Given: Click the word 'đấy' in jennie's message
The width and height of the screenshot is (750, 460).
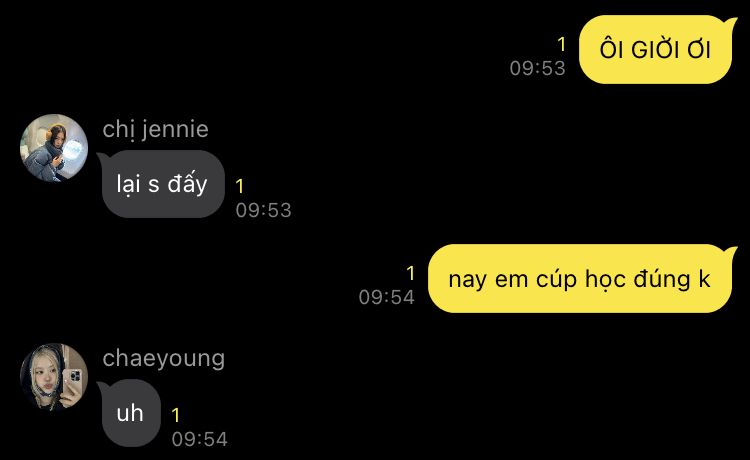Looking at the screenshot, I should pyautogui.click(x=188, y=184).
